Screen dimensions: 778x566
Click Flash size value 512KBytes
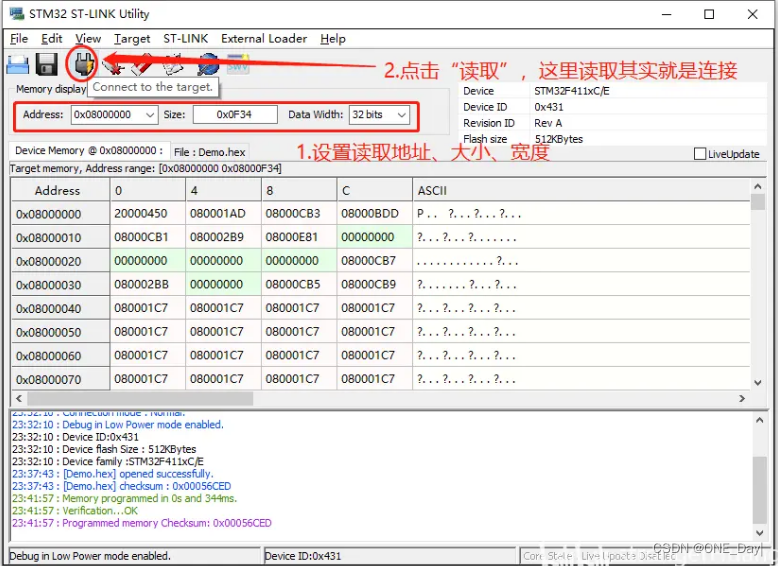coord(559,139)
